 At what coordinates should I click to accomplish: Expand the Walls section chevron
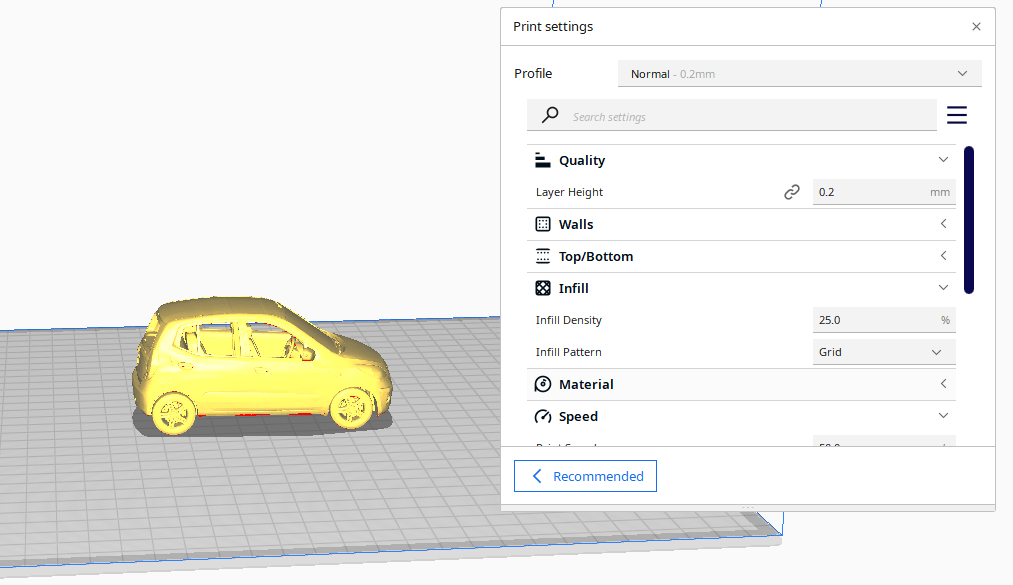coord(943,224)
